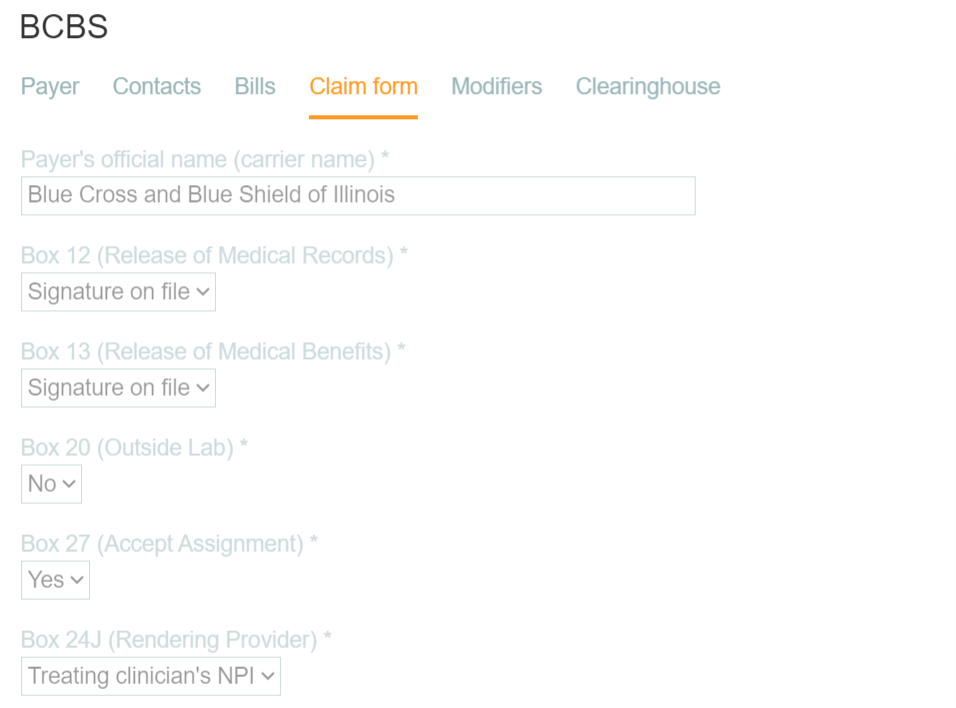This screenshot has width=956, height=708.
Task: Click the chevron on the Box 20 selector
Action: pyautogui.click(x=68, y=483)
